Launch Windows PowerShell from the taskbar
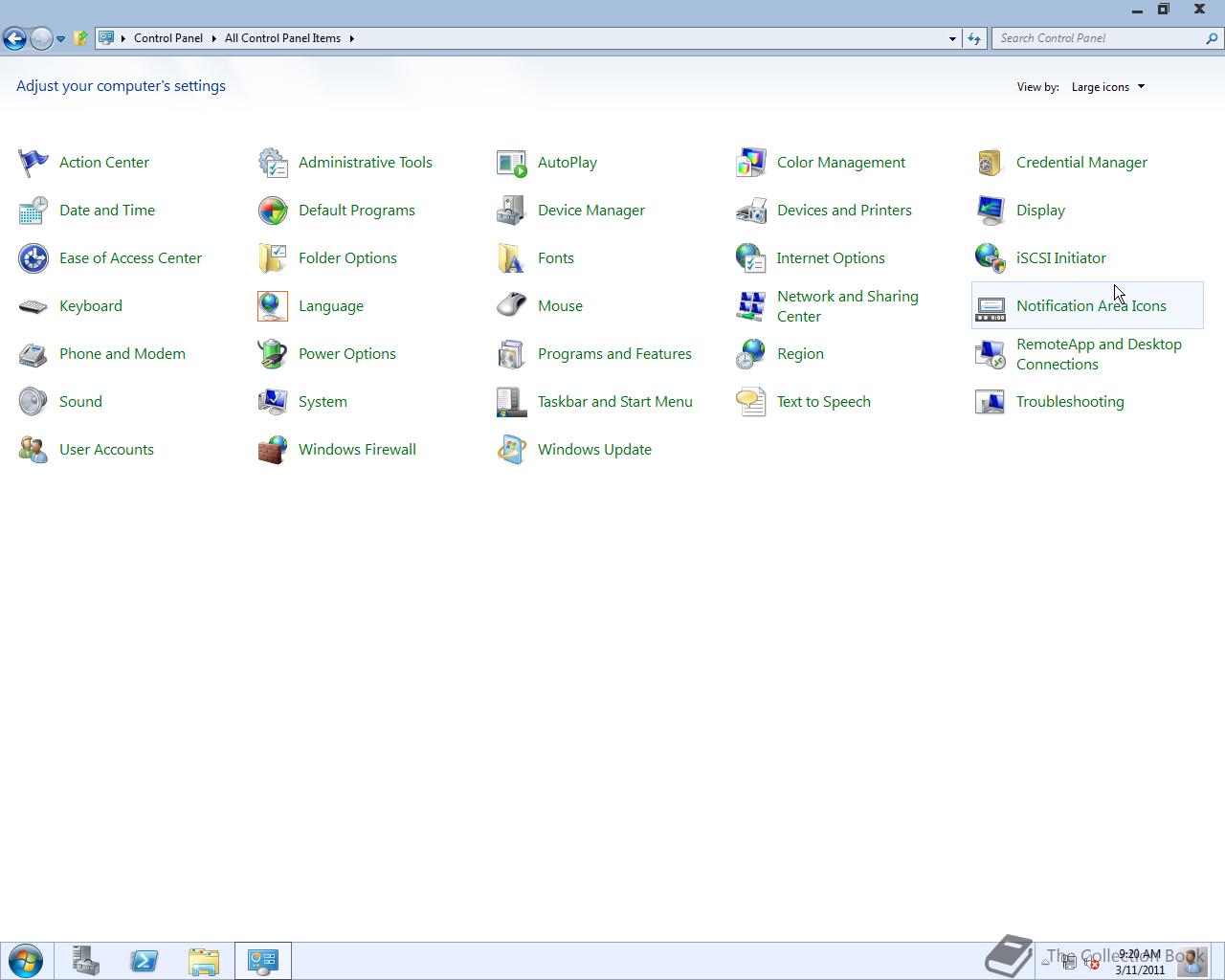 coord(145,961)
